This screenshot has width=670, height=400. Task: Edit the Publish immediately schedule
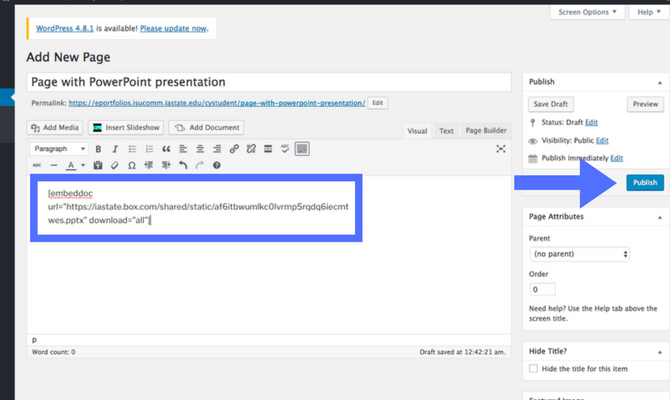[x=617, y=158]
